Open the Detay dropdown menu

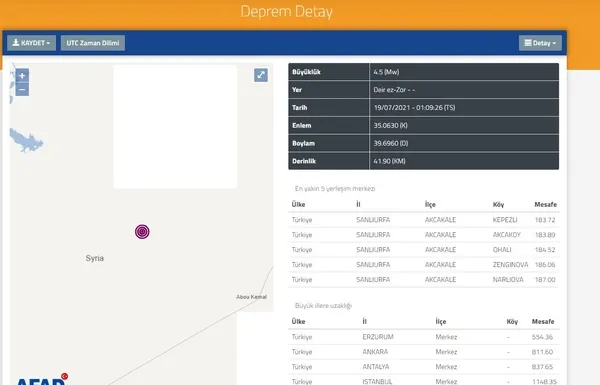coord(540,43)
